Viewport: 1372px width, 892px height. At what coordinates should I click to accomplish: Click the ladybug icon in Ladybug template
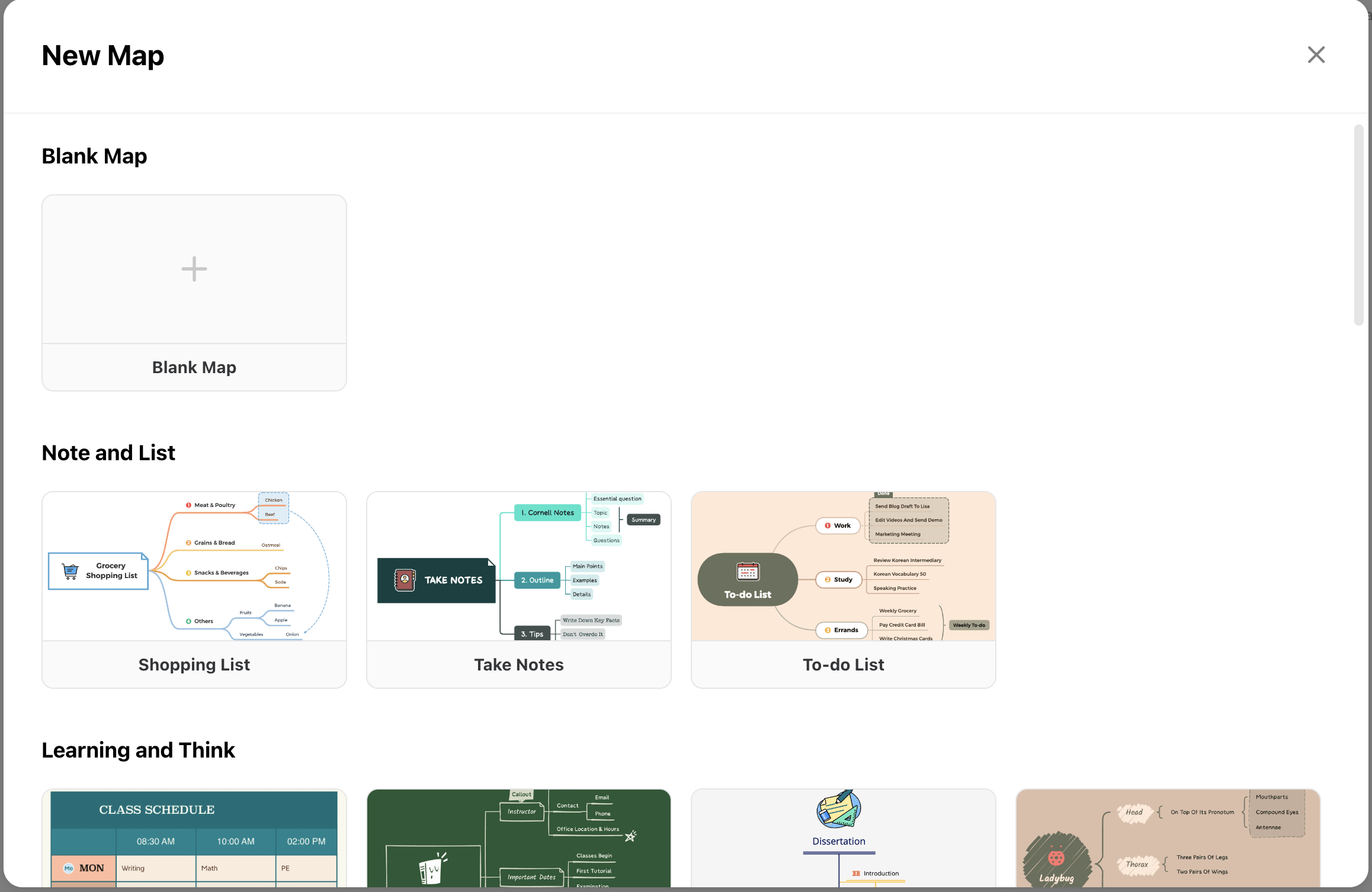click(1056, 857)
